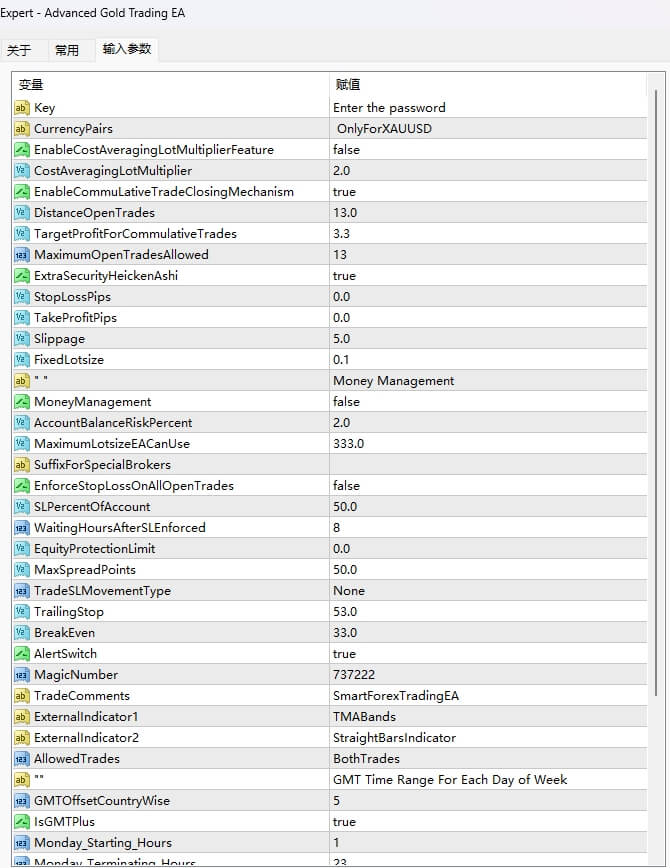
Task: Open the AllowedTrades BothTrades value list
Action: coord(488,759)
